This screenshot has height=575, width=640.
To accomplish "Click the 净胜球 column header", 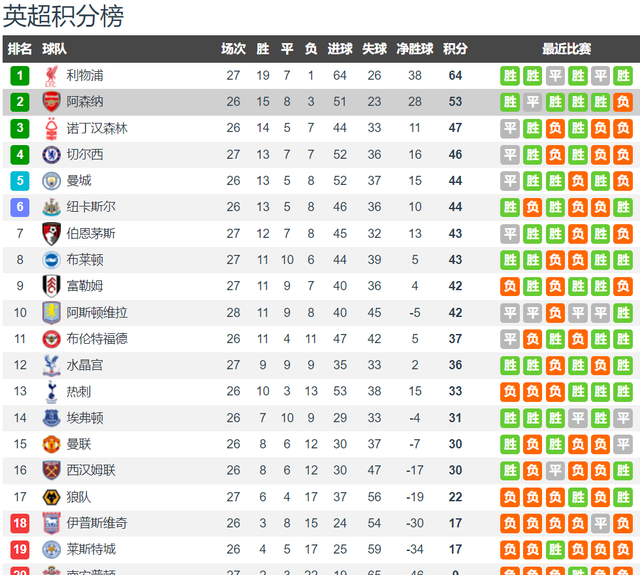I will (414, 49).
